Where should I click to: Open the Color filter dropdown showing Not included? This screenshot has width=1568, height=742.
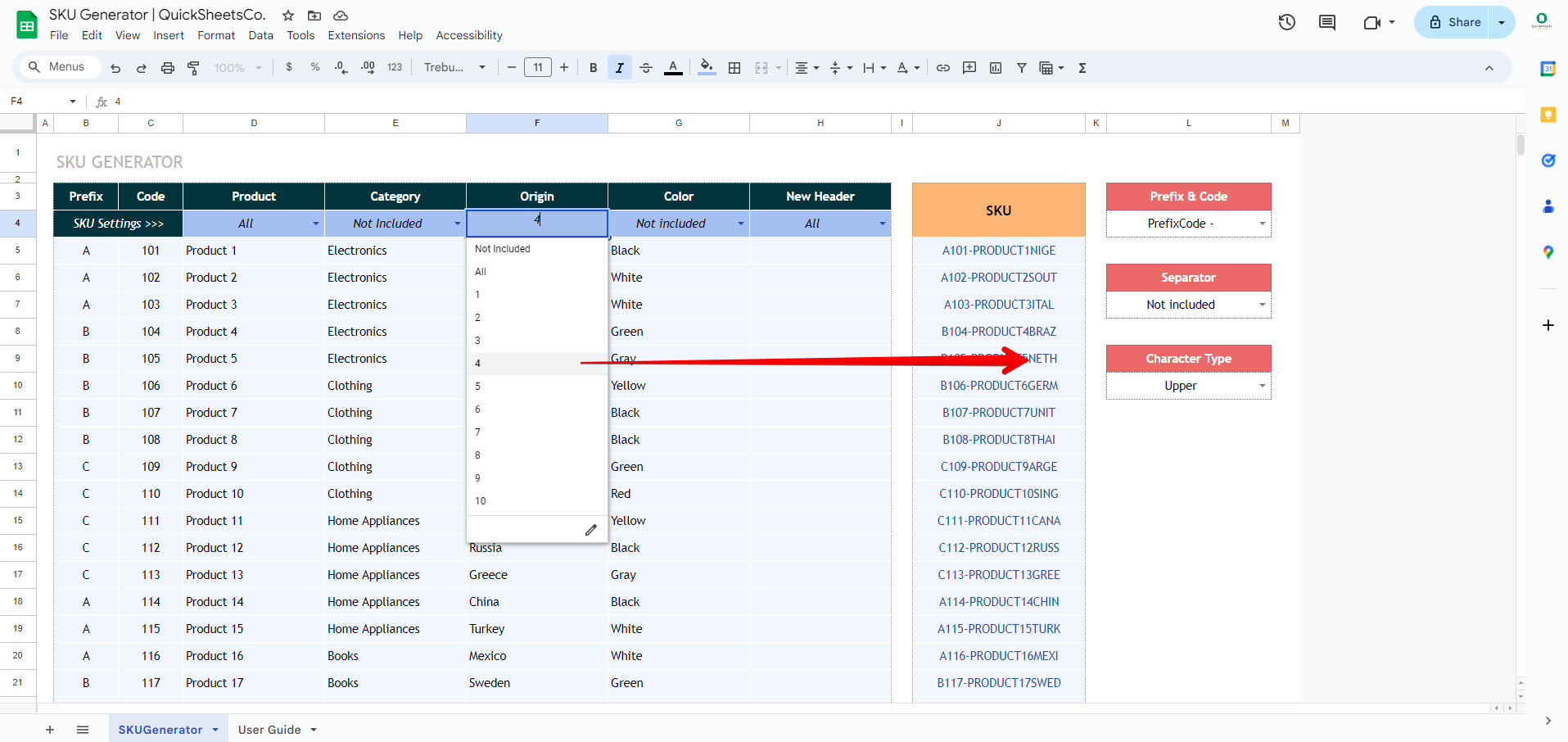[740, 223]
